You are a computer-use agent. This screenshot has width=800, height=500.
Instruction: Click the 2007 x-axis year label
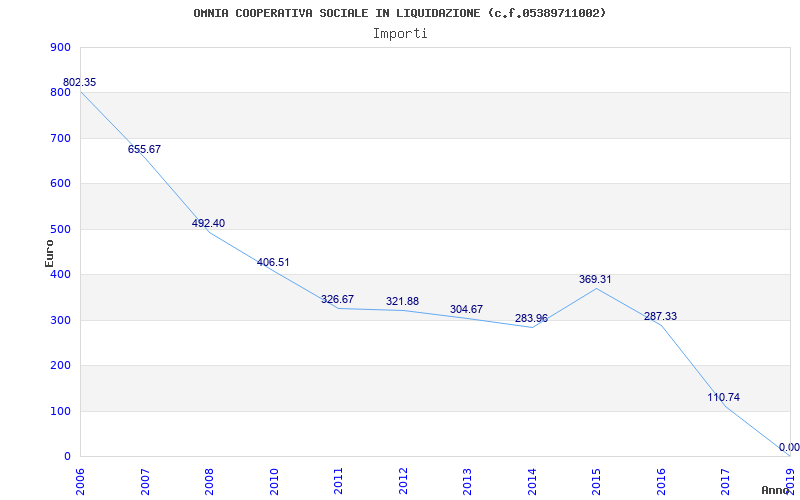145,481
